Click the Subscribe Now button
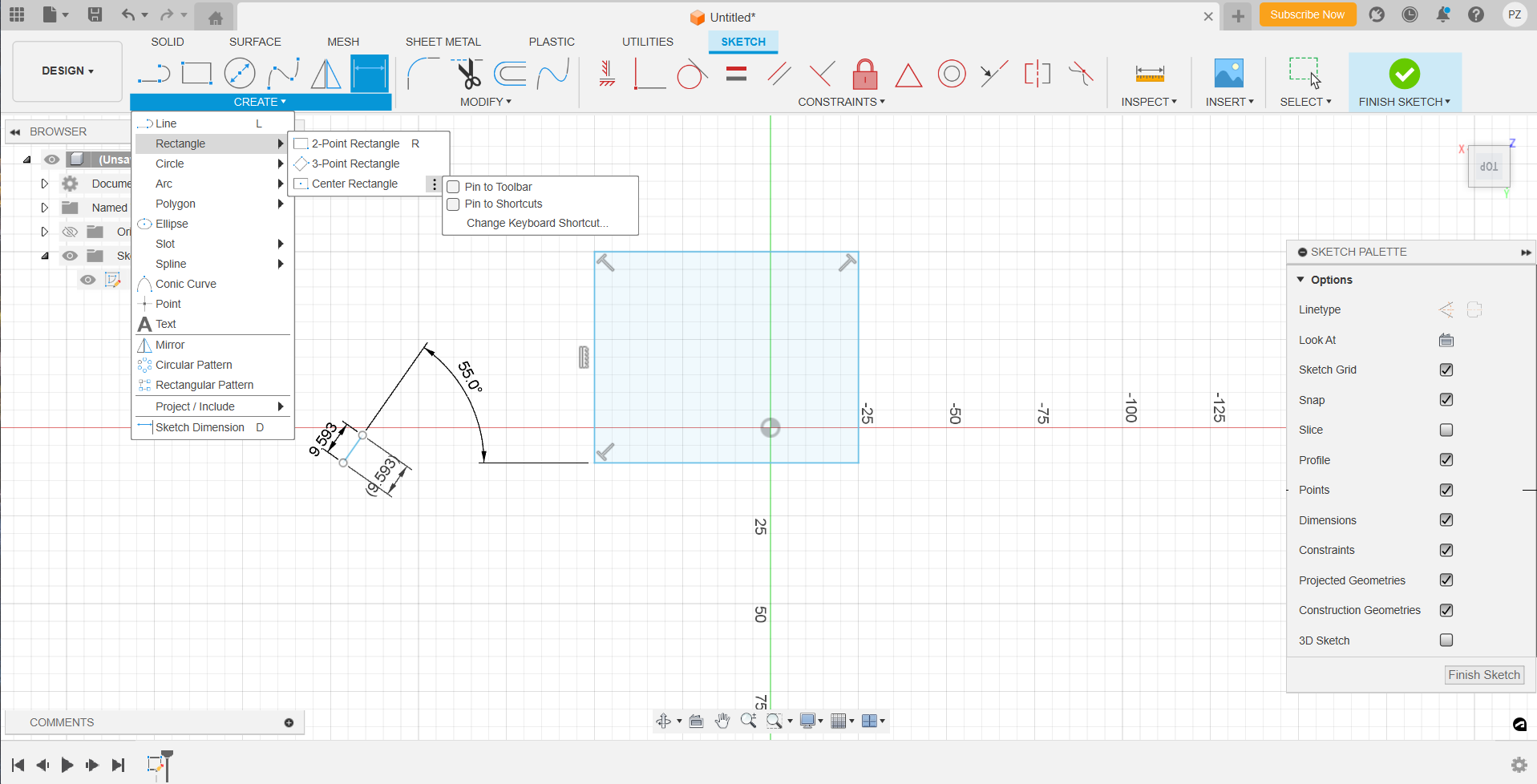This screenshot has width=1537, height=784. [x=1307, y=14]
